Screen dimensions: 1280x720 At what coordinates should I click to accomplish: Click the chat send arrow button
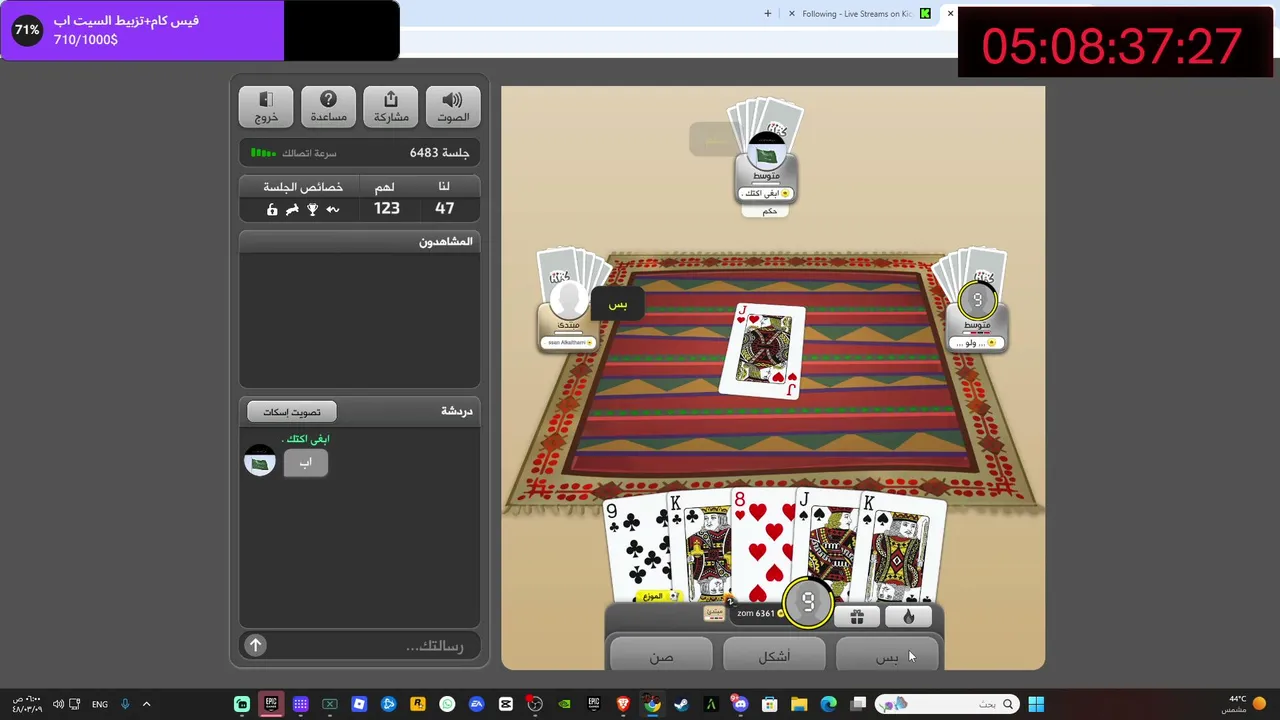256,645
